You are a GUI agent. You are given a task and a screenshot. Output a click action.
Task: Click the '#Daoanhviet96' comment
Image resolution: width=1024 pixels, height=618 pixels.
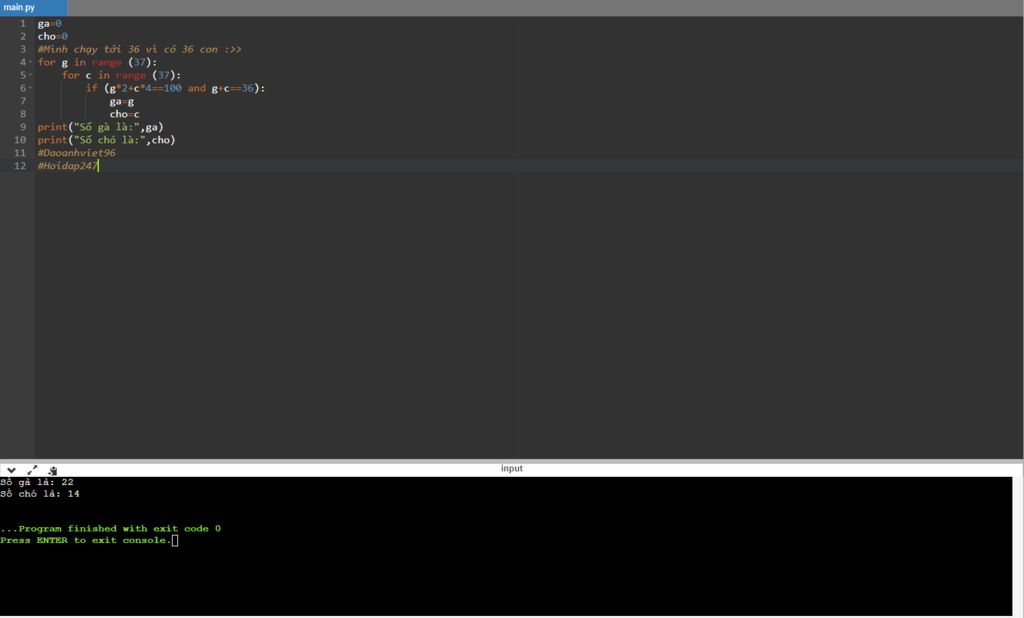76,153
